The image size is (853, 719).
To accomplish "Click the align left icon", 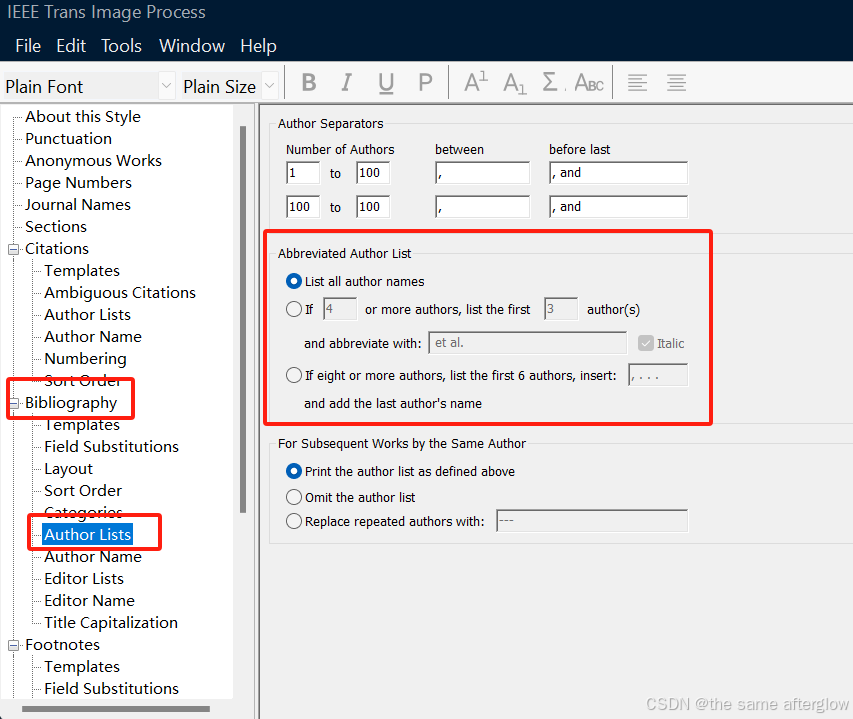I will (637, 83).
